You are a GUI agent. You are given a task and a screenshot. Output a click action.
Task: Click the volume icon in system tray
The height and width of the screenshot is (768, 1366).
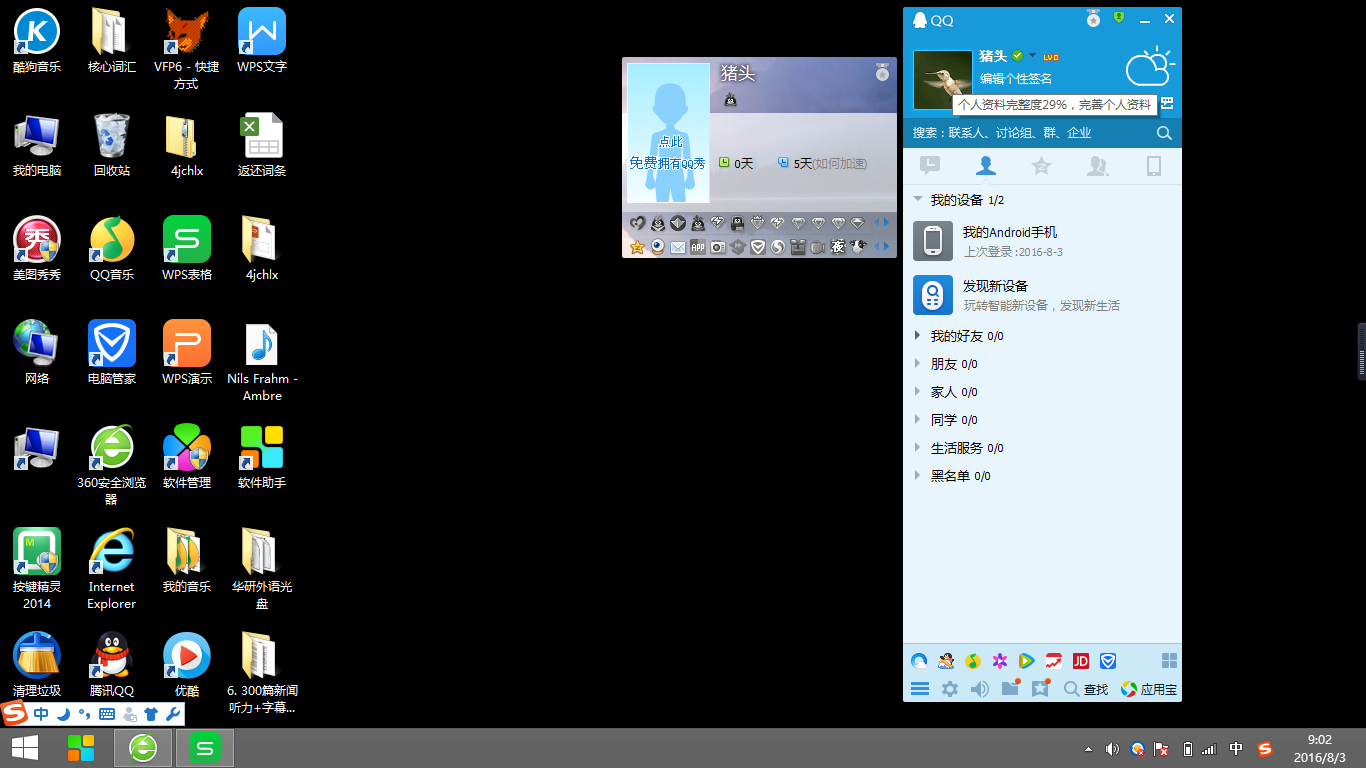point(1112,749)
